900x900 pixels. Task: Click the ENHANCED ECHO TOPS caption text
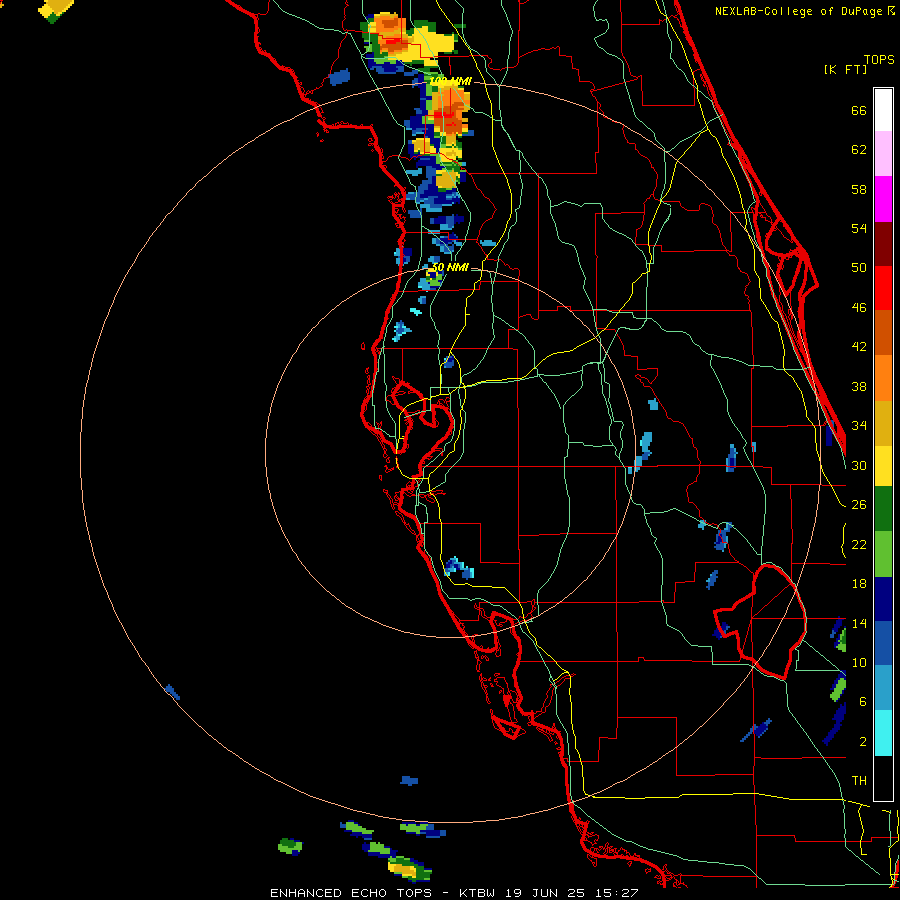pos(351,893)
